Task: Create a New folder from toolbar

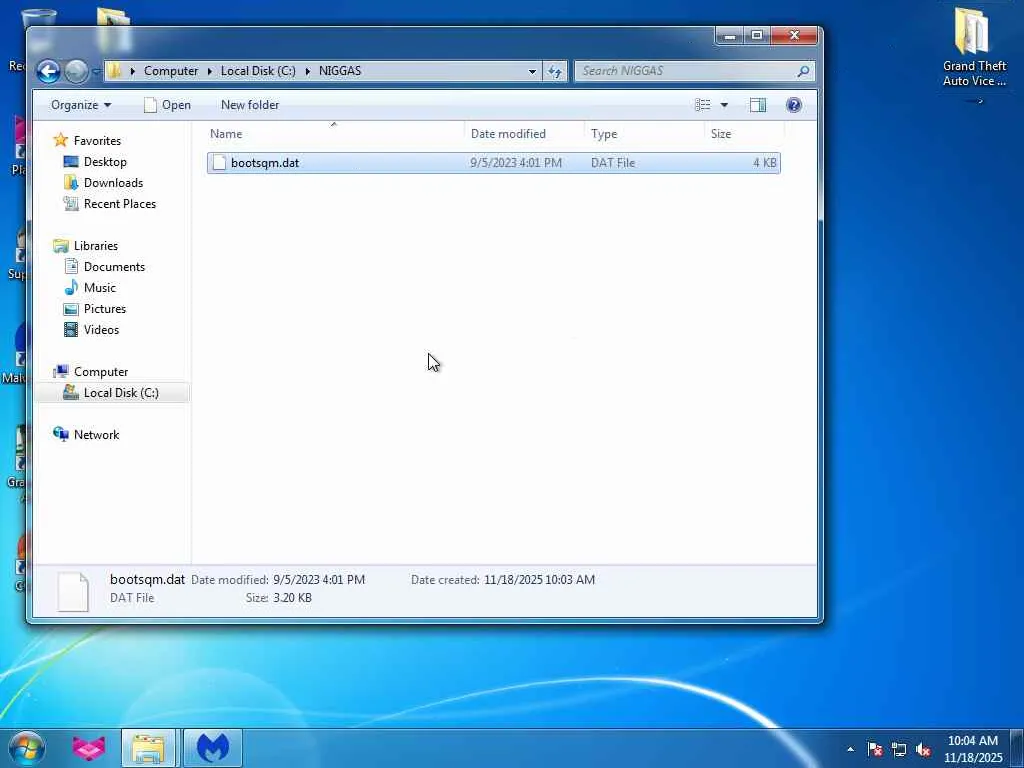Action: click(x=249, y=105)
